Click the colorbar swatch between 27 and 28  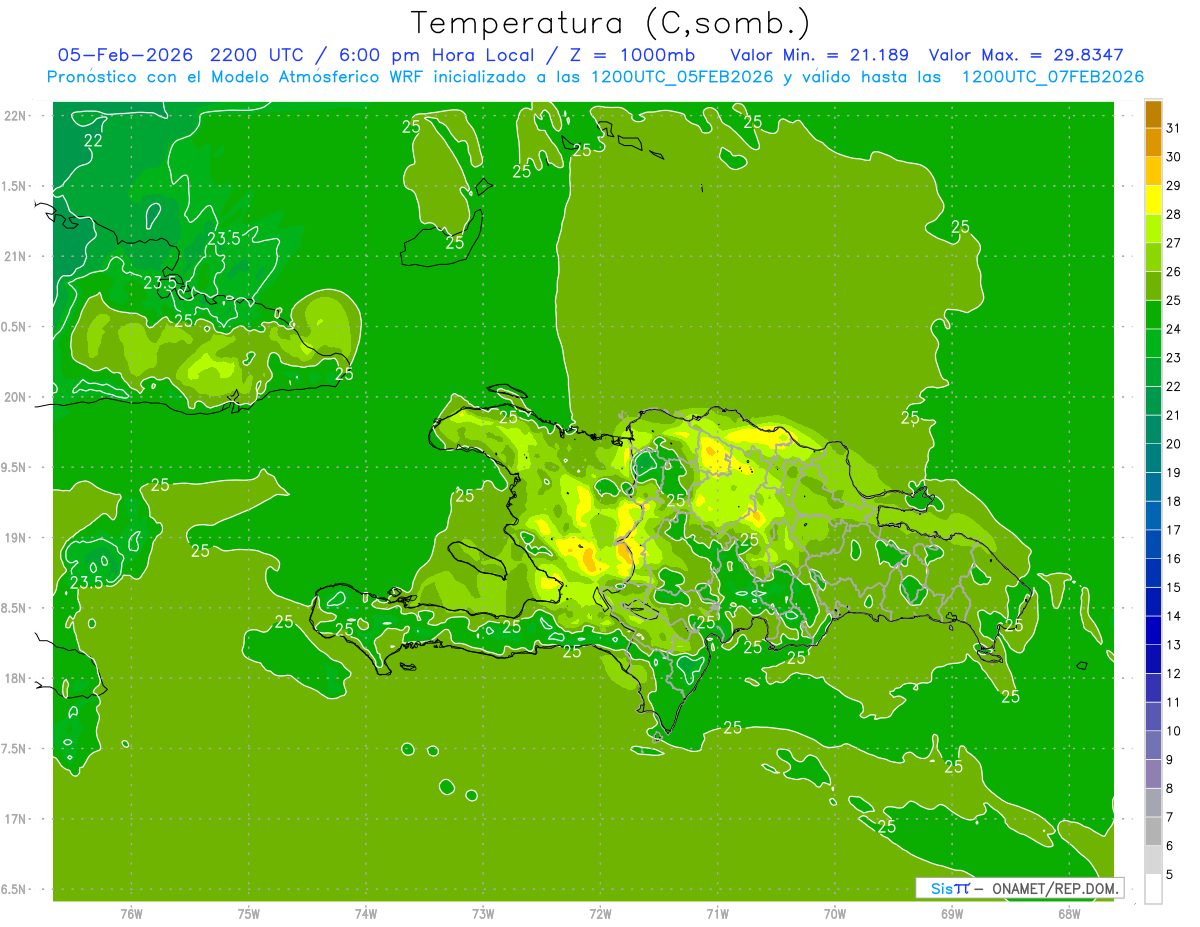click(x=1153, y=229)
